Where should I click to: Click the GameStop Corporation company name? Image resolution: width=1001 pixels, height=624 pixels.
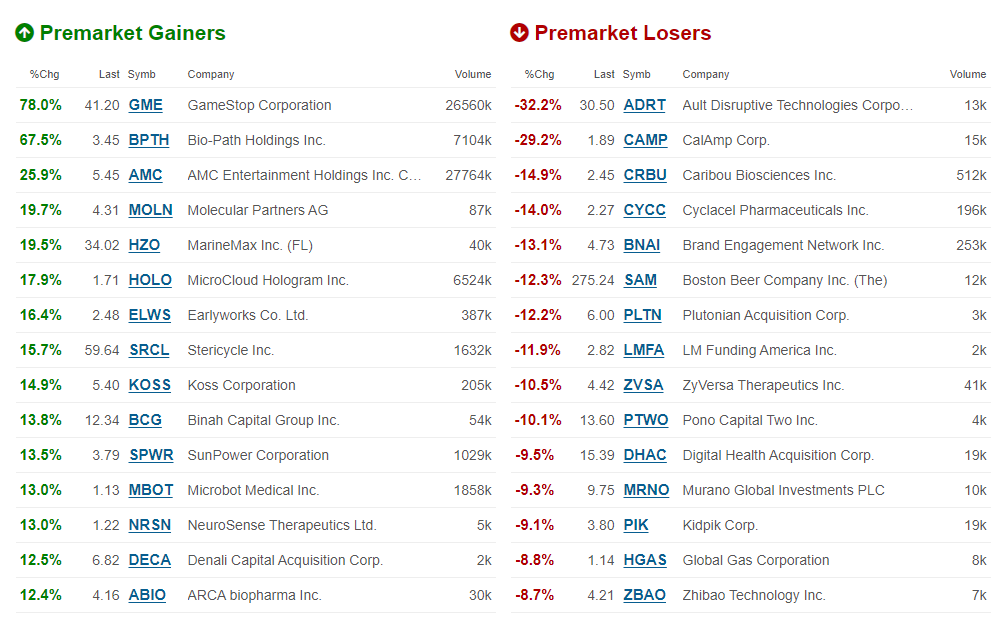(x=259, y=105)
